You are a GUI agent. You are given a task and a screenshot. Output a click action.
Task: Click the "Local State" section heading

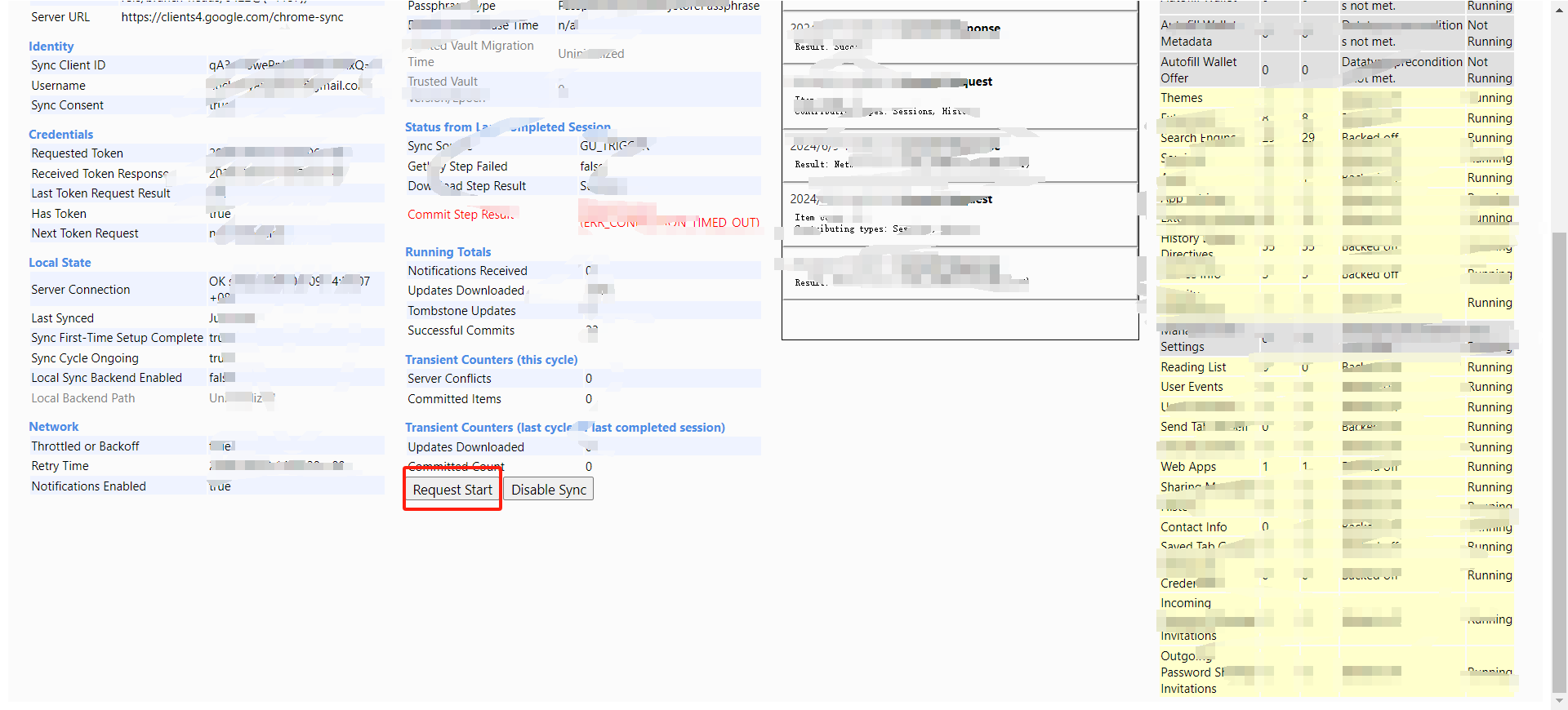pos(60,263)
